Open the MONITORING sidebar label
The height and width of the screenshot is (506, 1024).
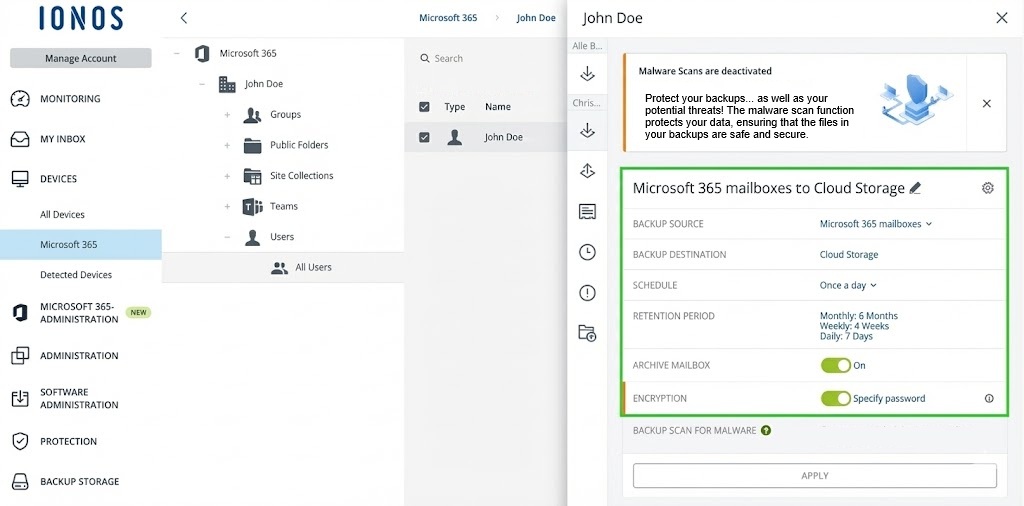point(71,99)
